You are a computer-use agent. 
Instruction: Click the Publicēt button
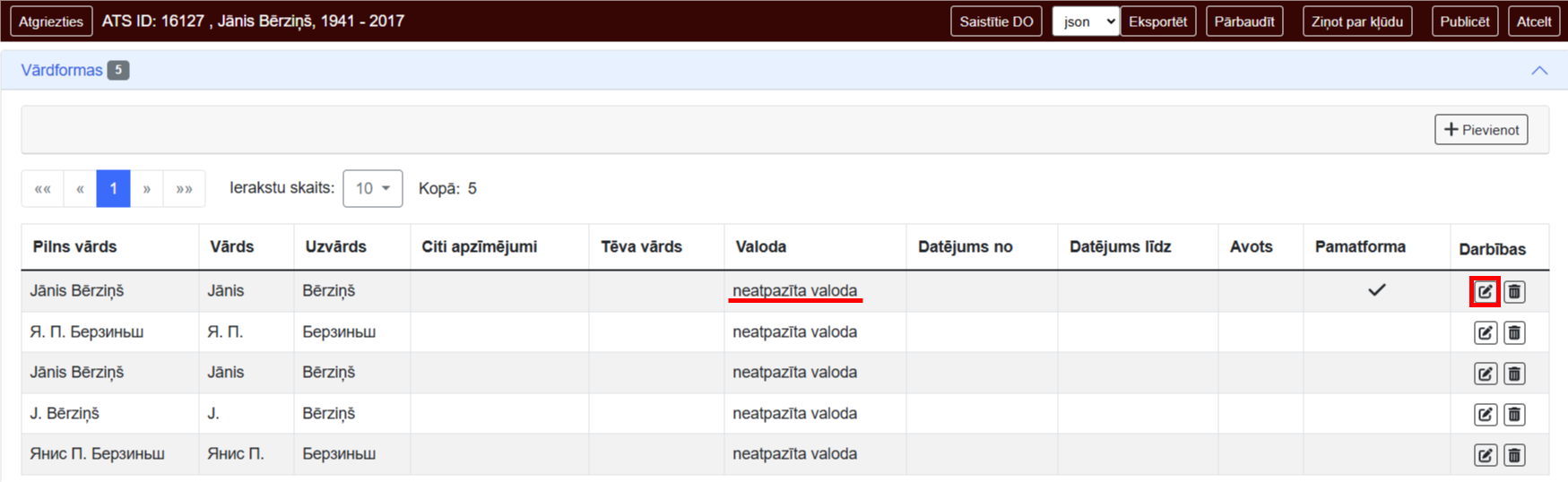[1464, 22]
